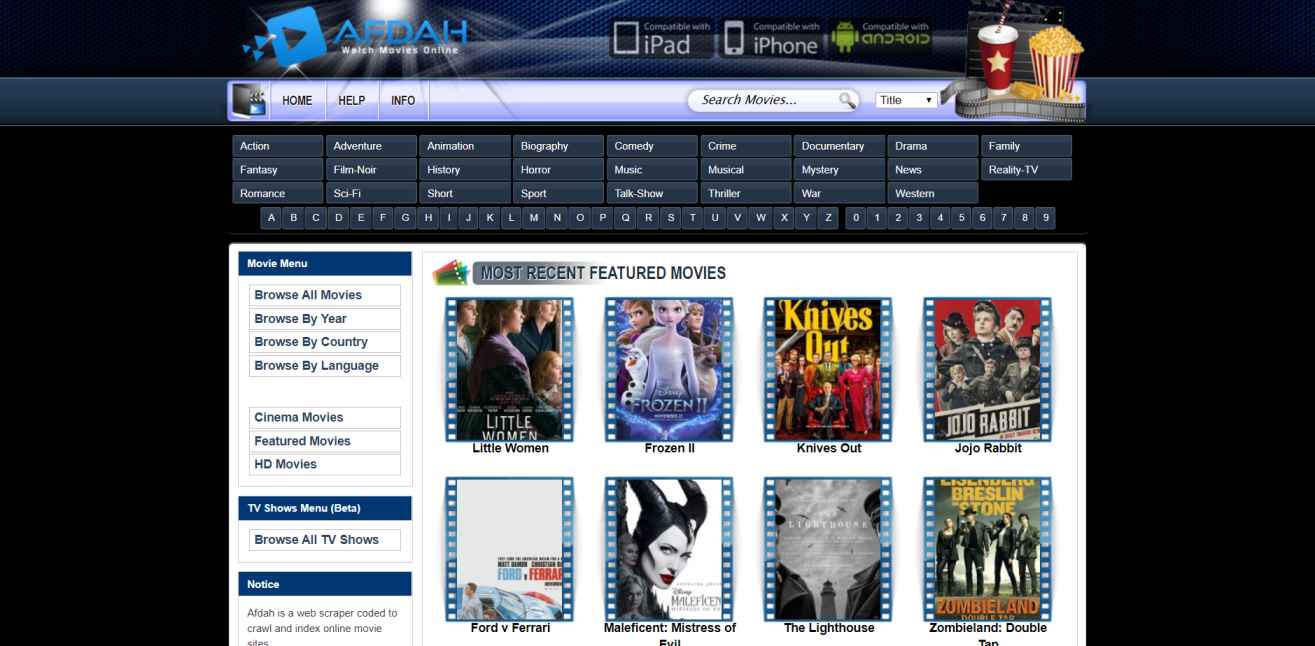The height and width of the screenshot is (646, 1315).
Task: Open the Maleficent poster
Action: click(669, 549)
